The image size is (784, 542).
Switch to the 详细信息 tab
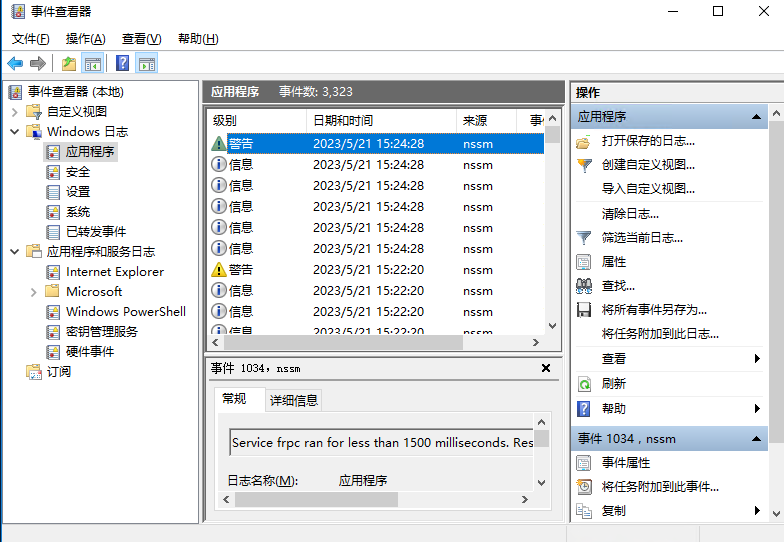[x=294, y=400]
